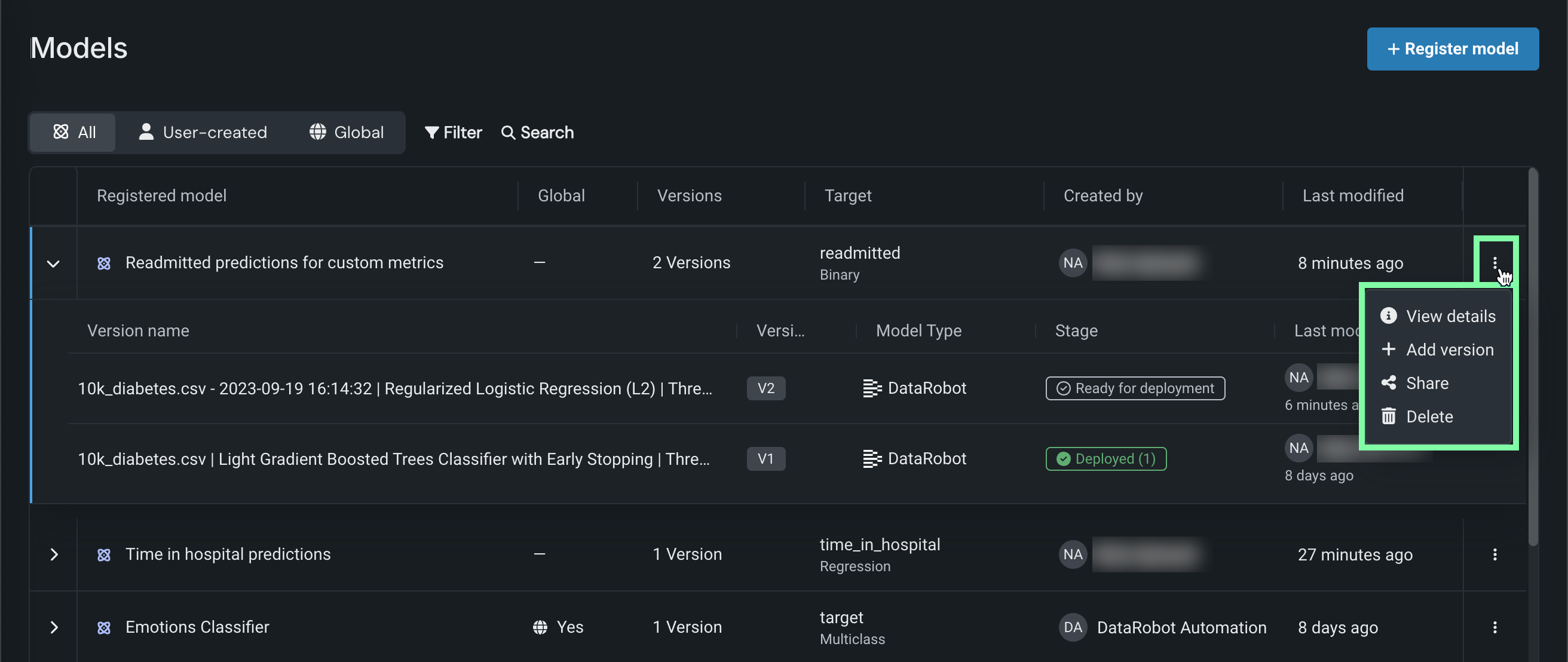Viewport: 1568px width, 662px height.
Task: Click the Register model button
Action: (1452, 48)
